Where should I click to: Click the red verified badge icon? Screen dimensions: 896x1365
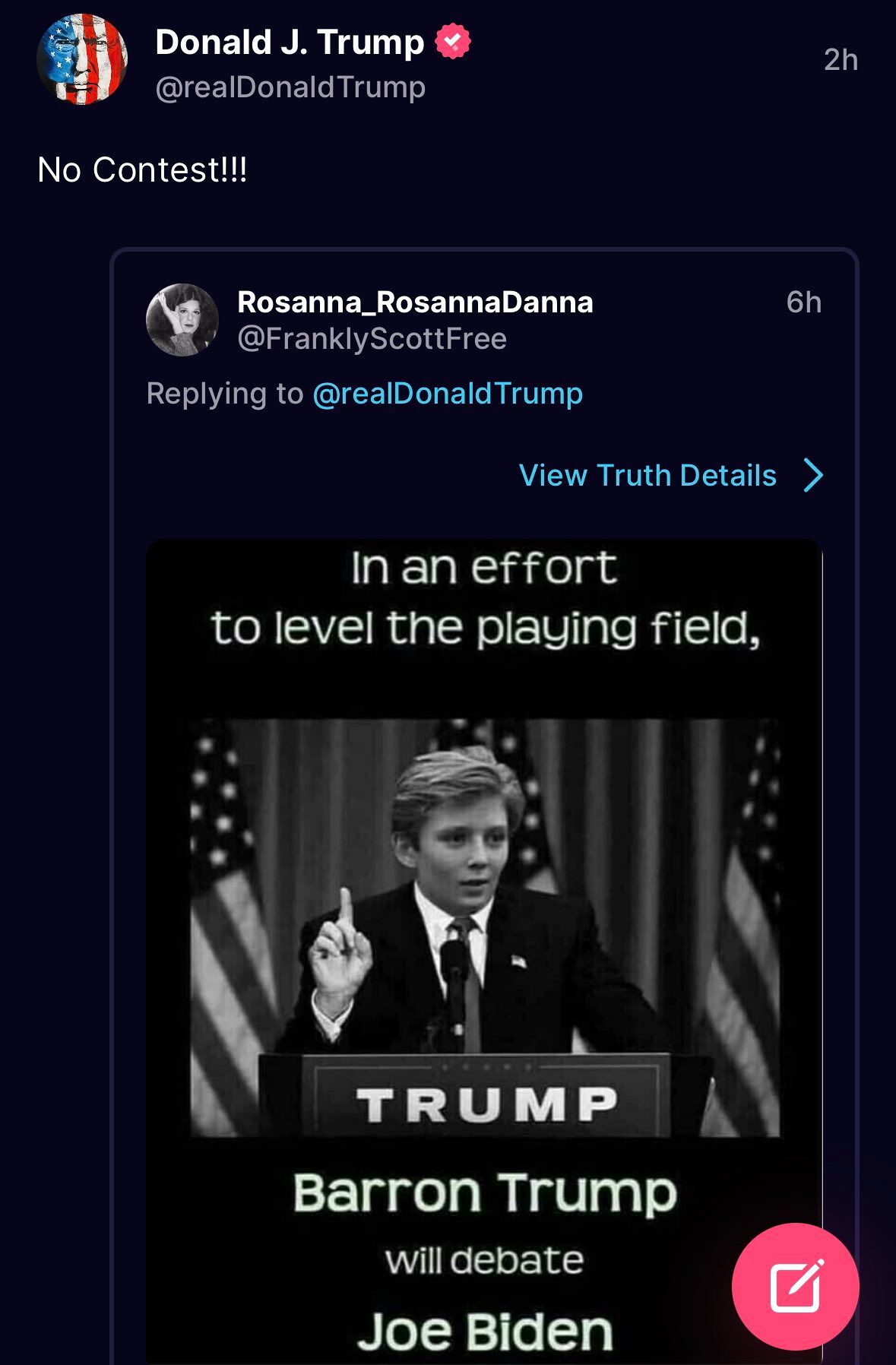click(x=453, y=41)
